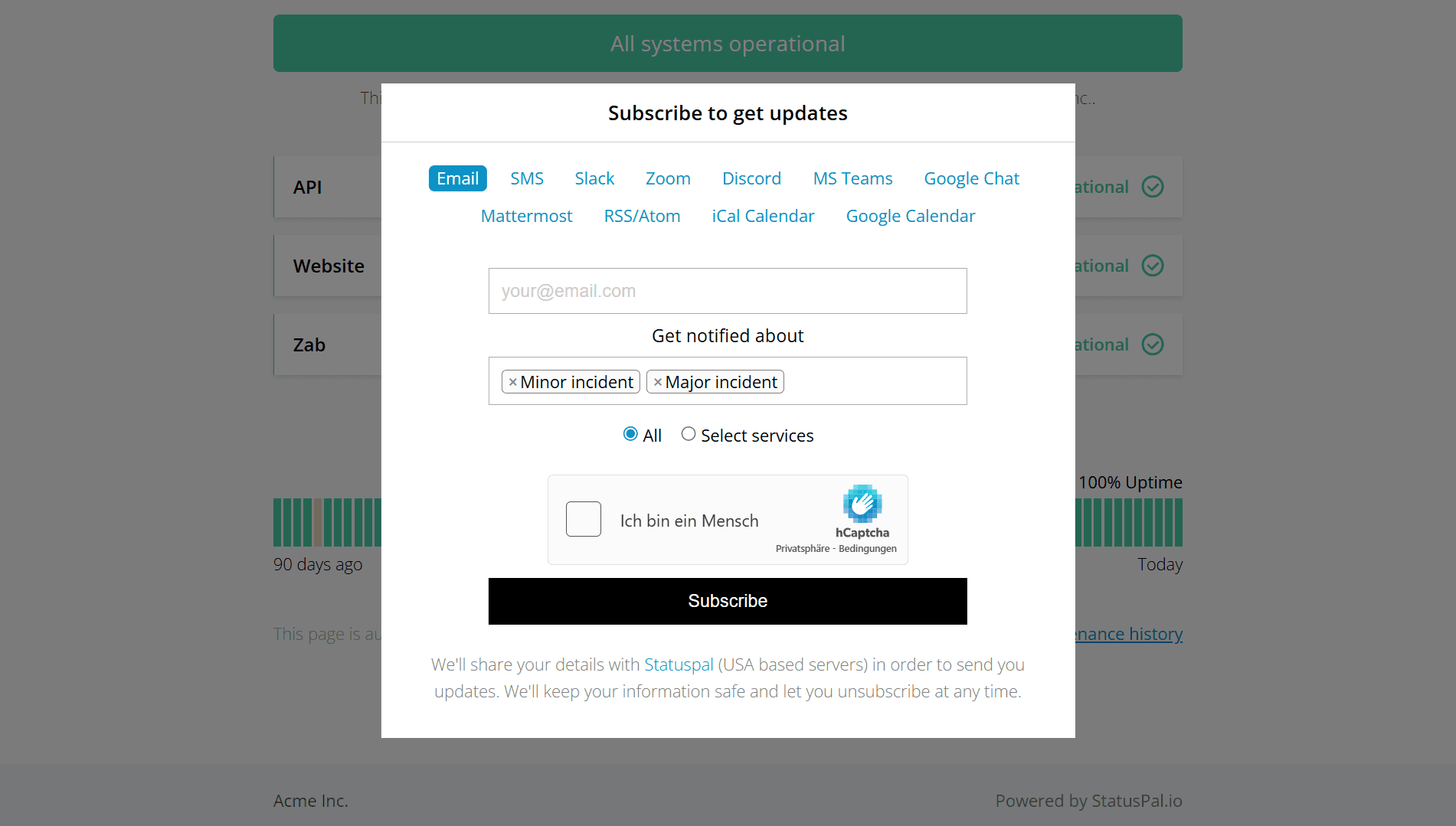Image resolution: width=1456 pixels, height=826 pixels.
Task: Click the Website operational checkmark icon
Action: pyautogui.click(x=1153, y=266)
